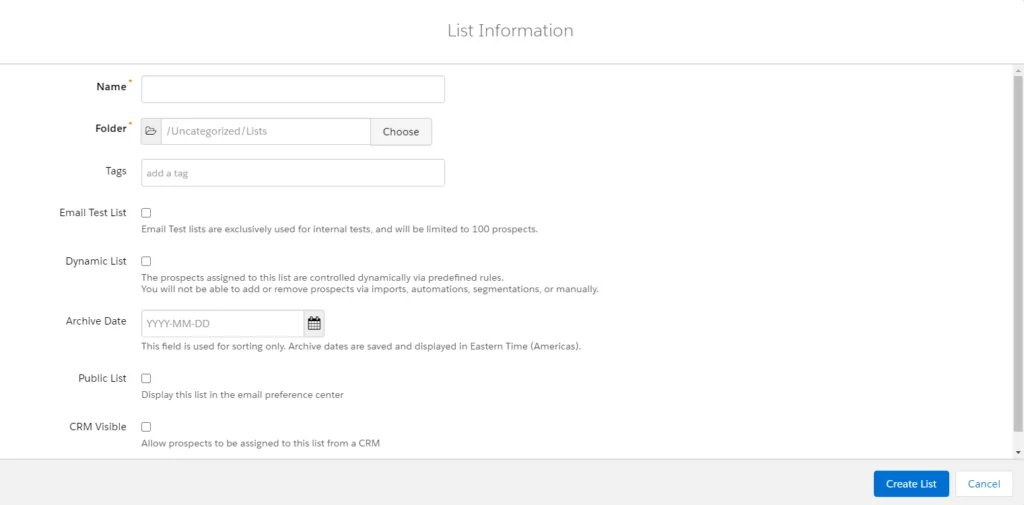Click text 'Display this list in the email preference center'
This screenshot has width=1024, height=505.
pos(242,395)
